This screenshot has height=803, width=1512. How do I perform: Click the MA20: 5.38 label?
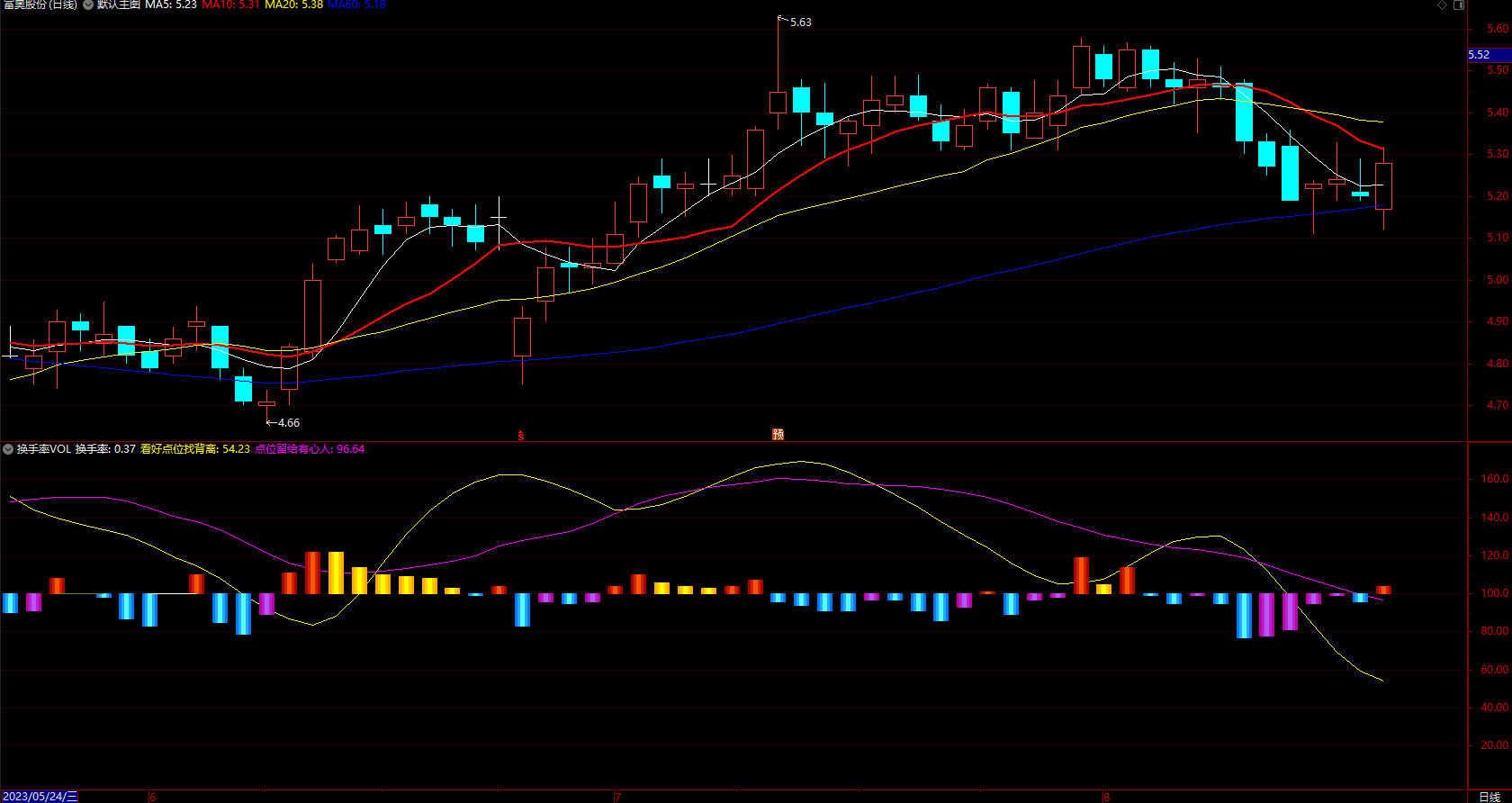294,5
